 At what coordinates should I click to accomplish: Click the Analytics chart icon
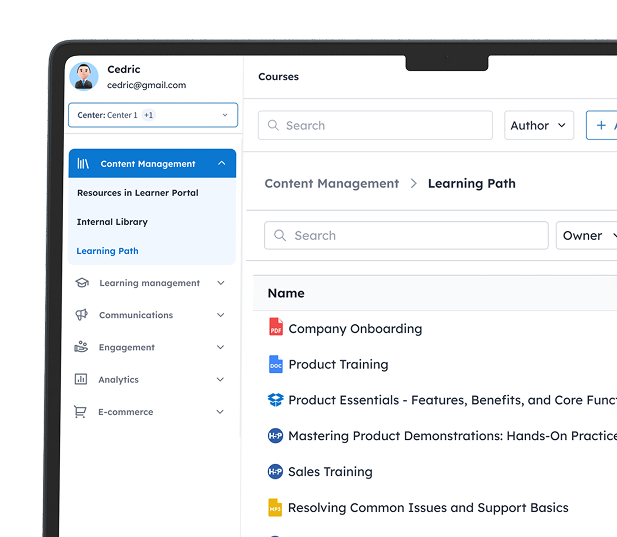click(81, 379)
